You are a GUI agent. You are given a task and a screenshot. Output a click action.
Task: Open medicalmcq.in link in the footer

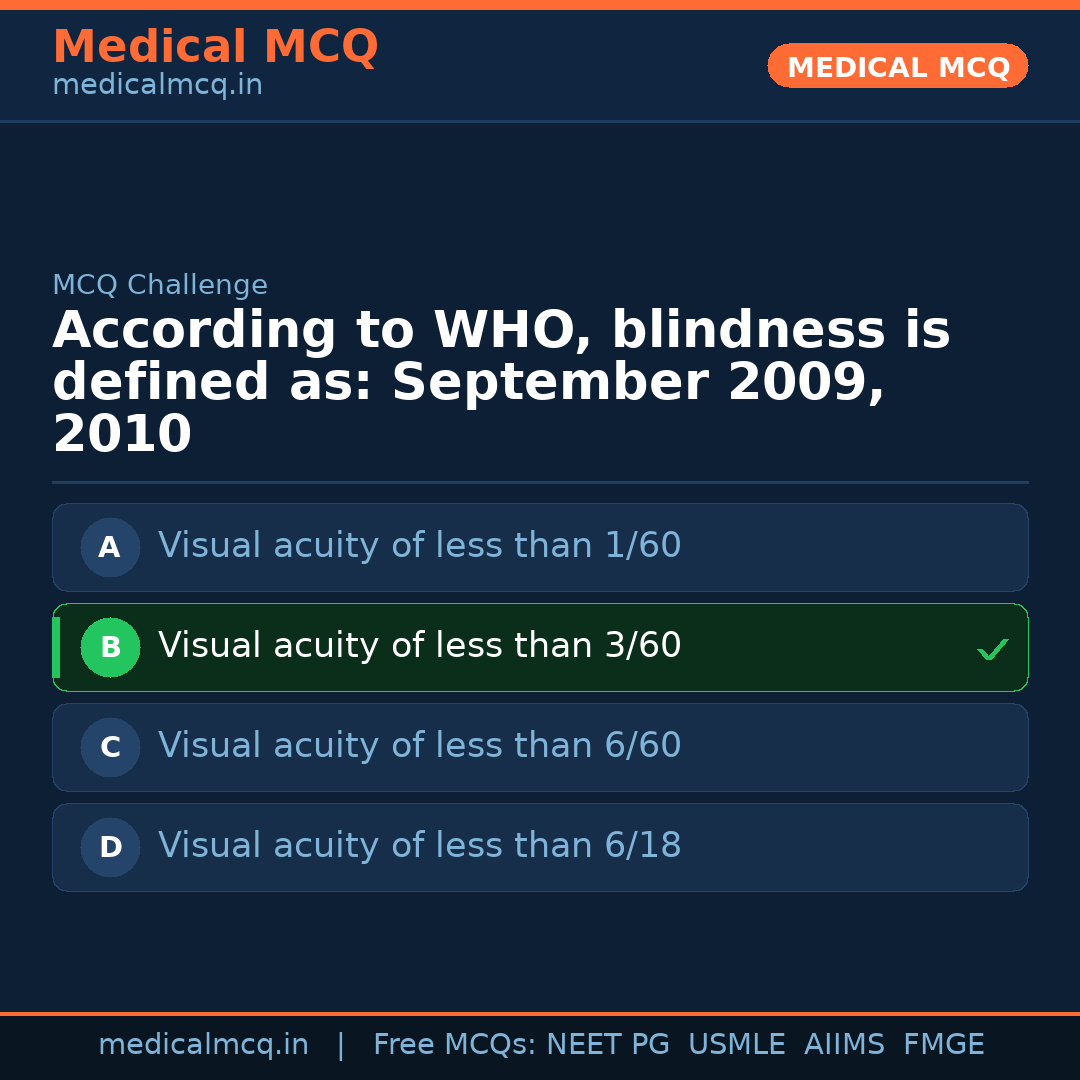(x=203, y=1045)
